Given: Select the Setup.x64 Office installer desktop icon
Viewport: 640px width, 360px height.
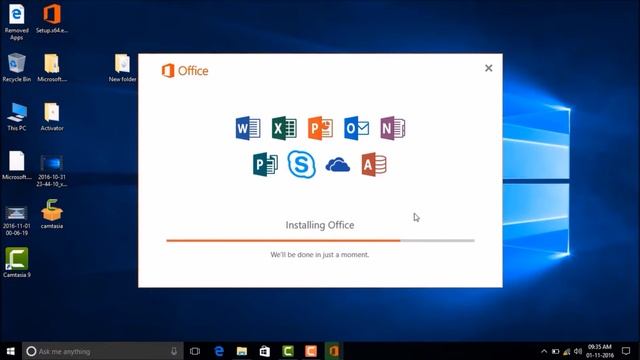Looking at the screenshot, I should tap(52, 18).
